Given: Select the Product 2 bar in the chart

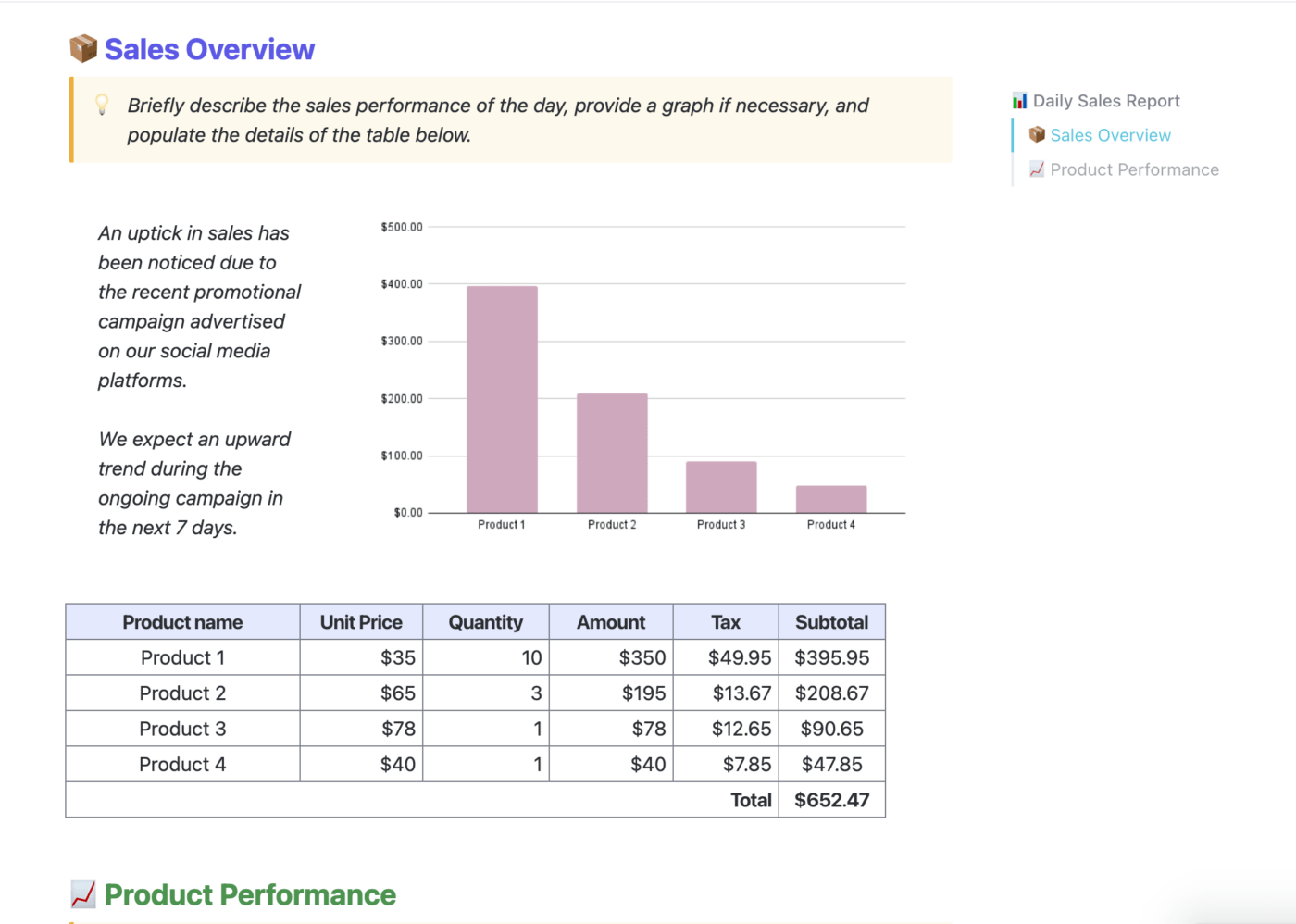Looking at the screenshot, I should [612, 453].
